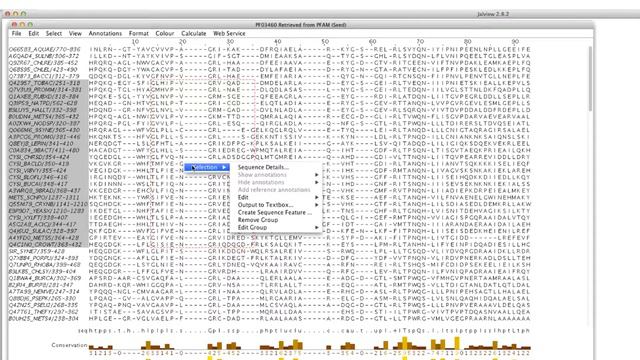Select the Q47T61_THEFY sequence name

[x=43, y=312]
